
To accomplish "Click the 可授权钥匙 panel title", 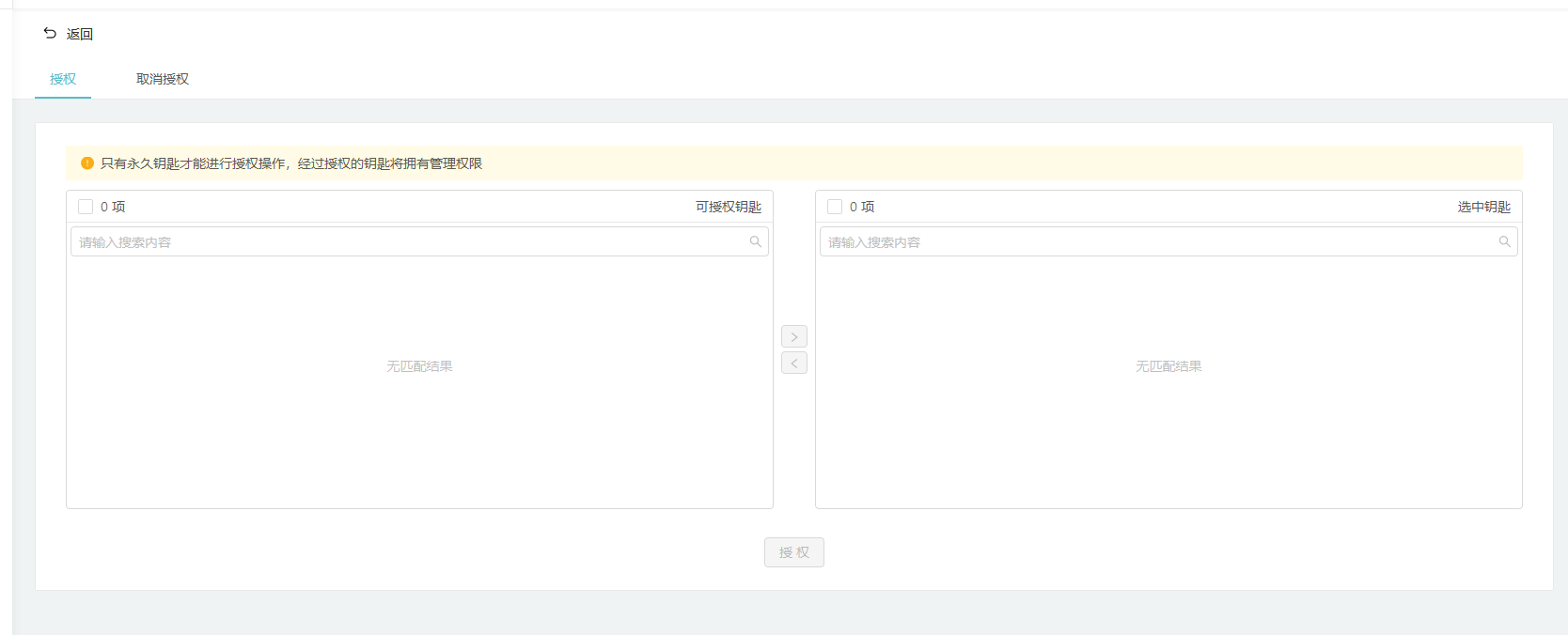I will (x=728, y=207).
